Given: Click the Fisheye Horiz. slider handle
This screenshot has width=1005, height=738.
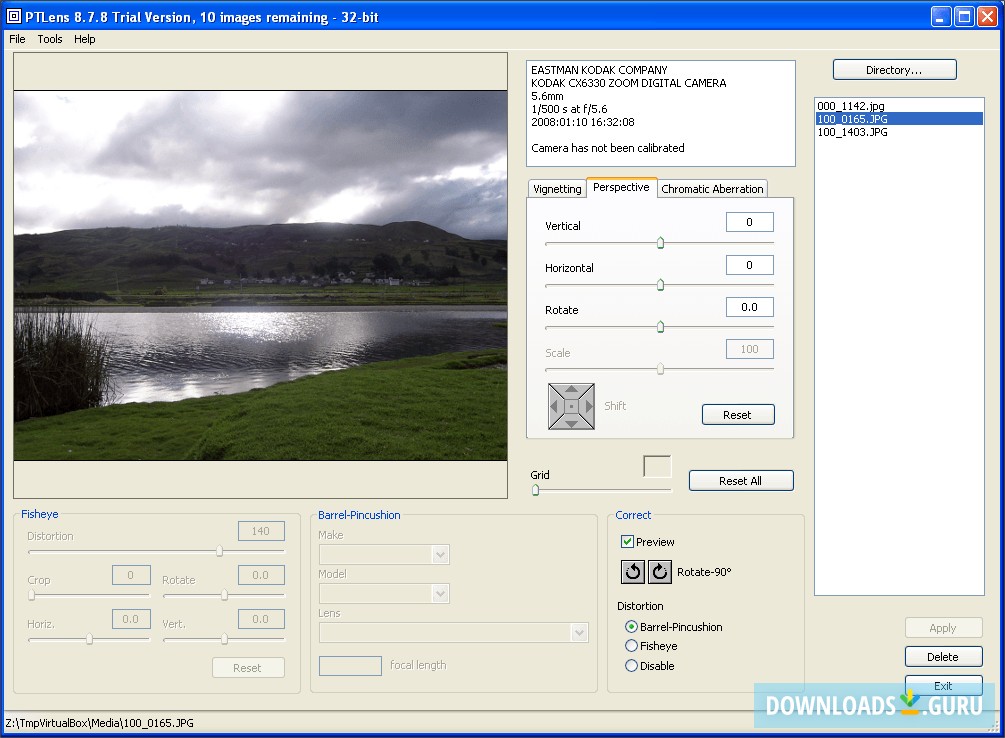Looking at the screenshot, I should (x=89, y=639).
